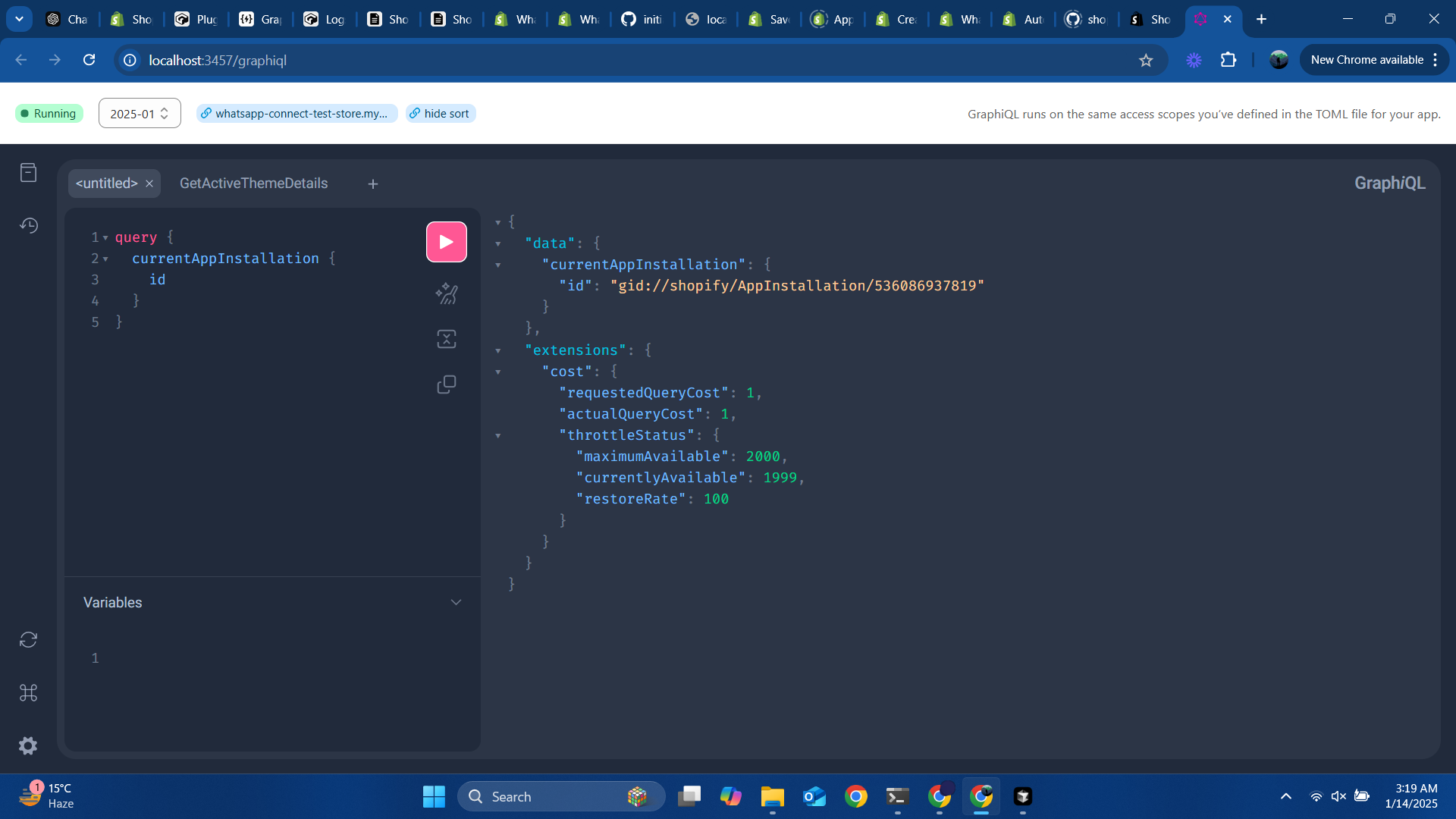Open the whatsapp-connect-test-store link
The image size is (1456, 819).
[297, 114]
